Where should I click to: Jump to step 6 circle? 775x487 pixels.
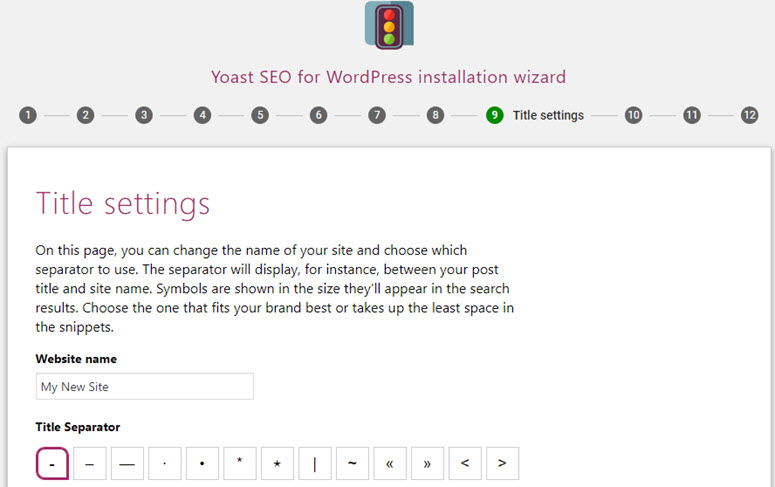pyautogui.click(x=318, y=115)
